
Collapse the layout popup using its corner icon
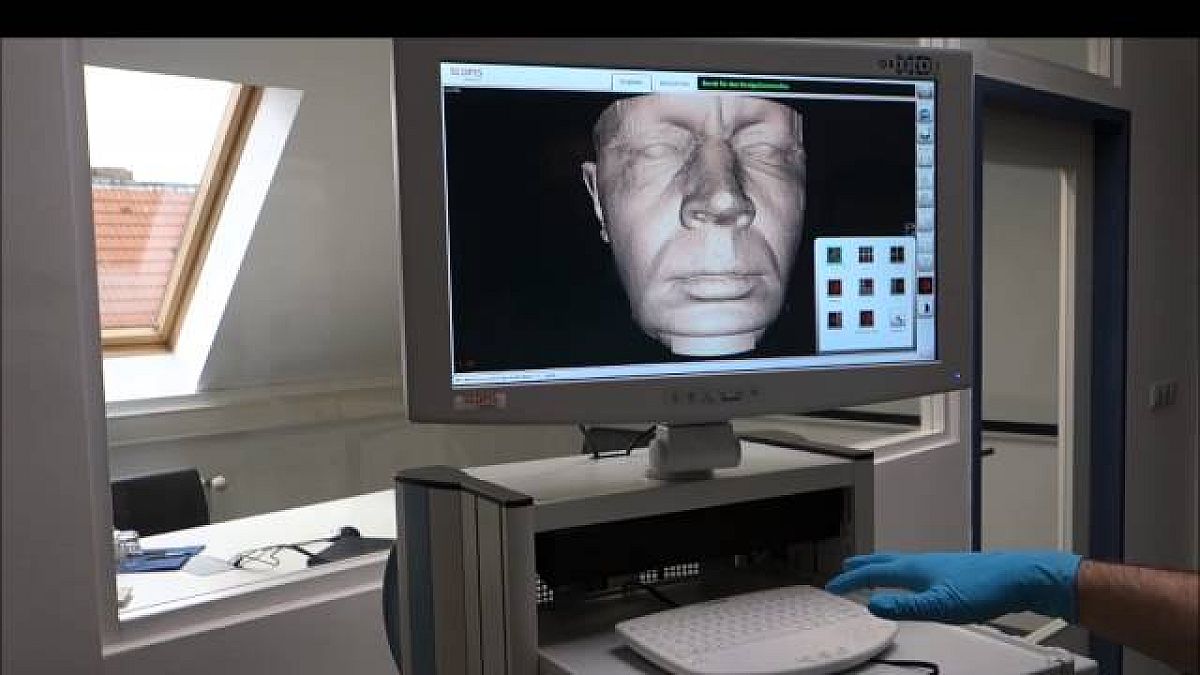point(910,228)
